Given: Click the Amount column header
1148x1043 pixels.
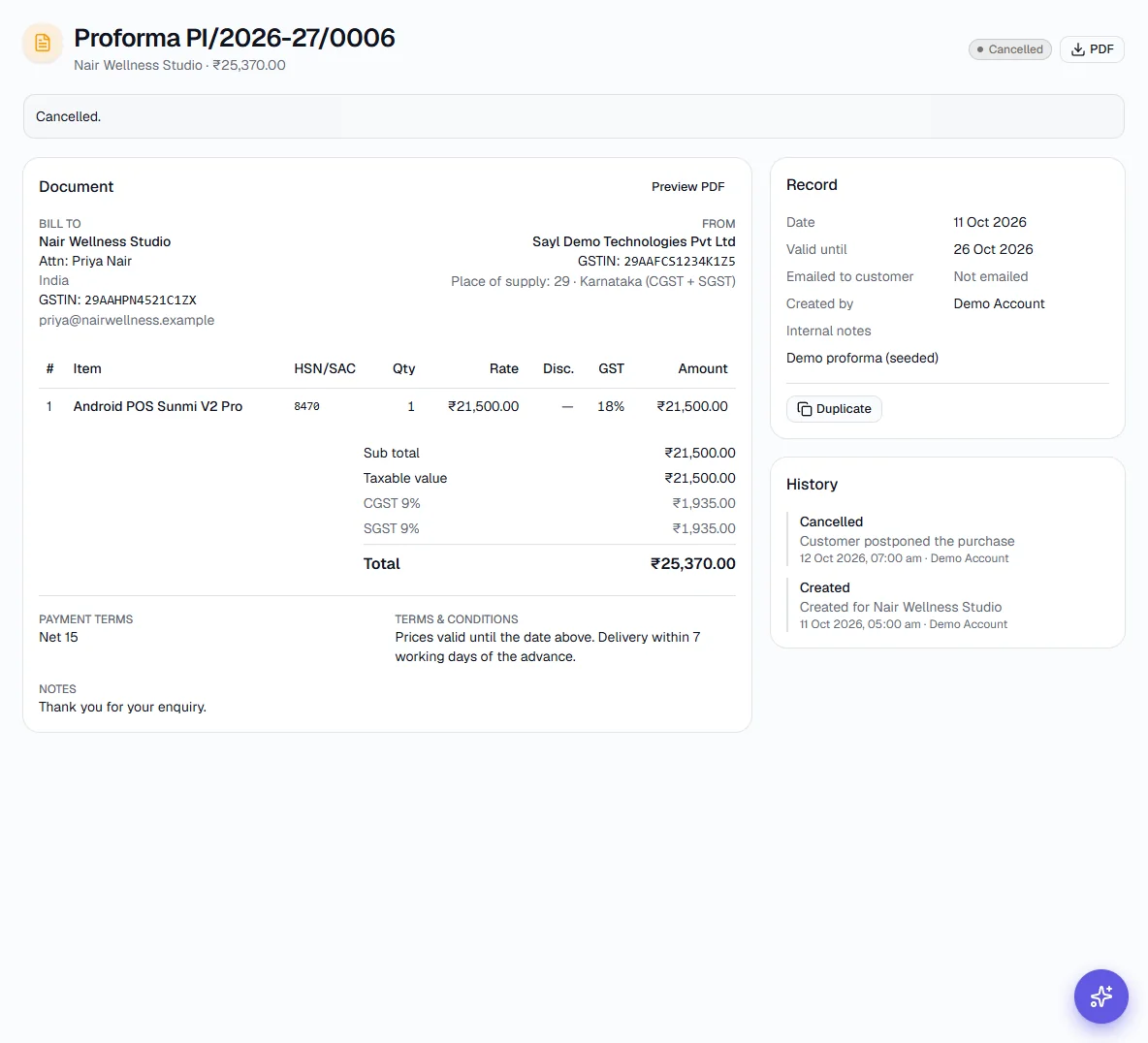Looking at the screenshot, I should tap(702, 369).
